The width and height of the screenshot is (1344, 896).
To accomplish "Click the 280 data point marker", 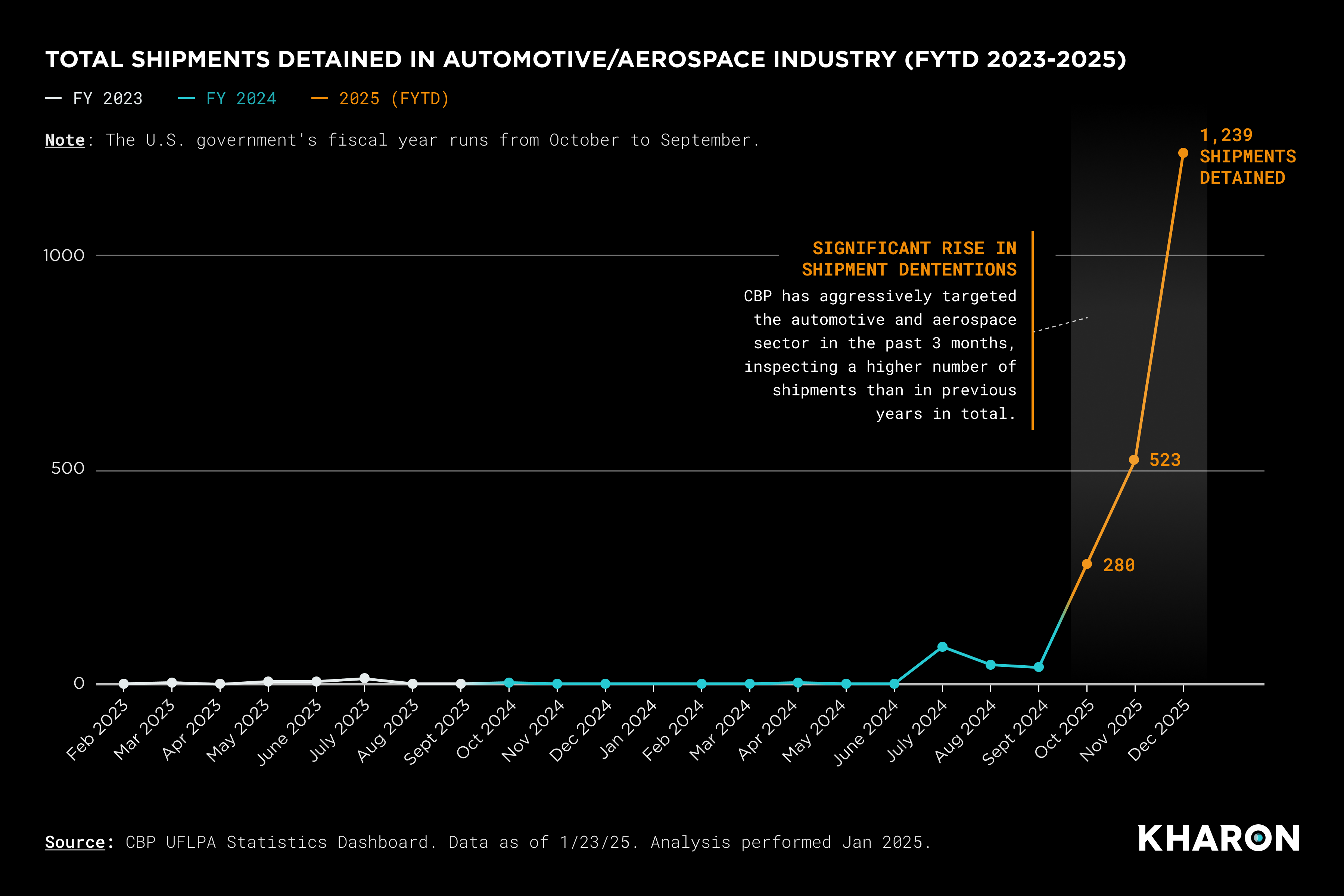I will [x=1087, y=564].
